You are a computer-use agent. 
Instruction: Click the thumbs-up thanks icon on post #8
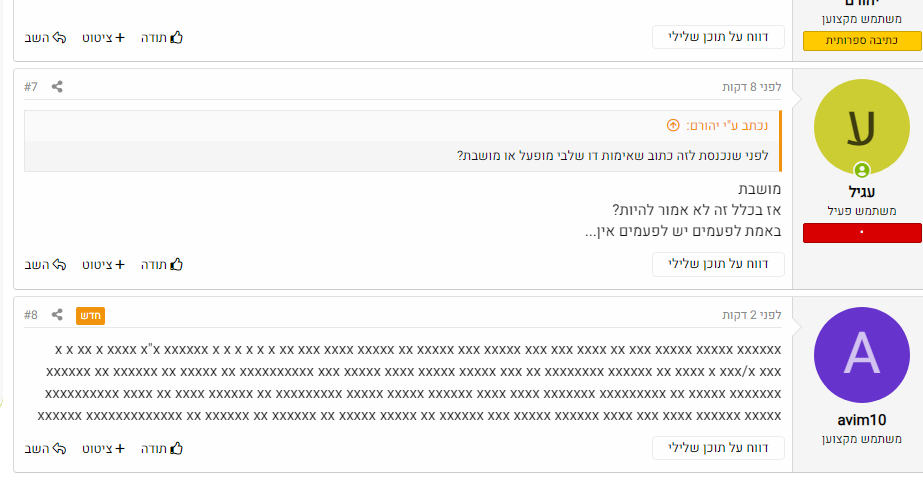point(177,448)
